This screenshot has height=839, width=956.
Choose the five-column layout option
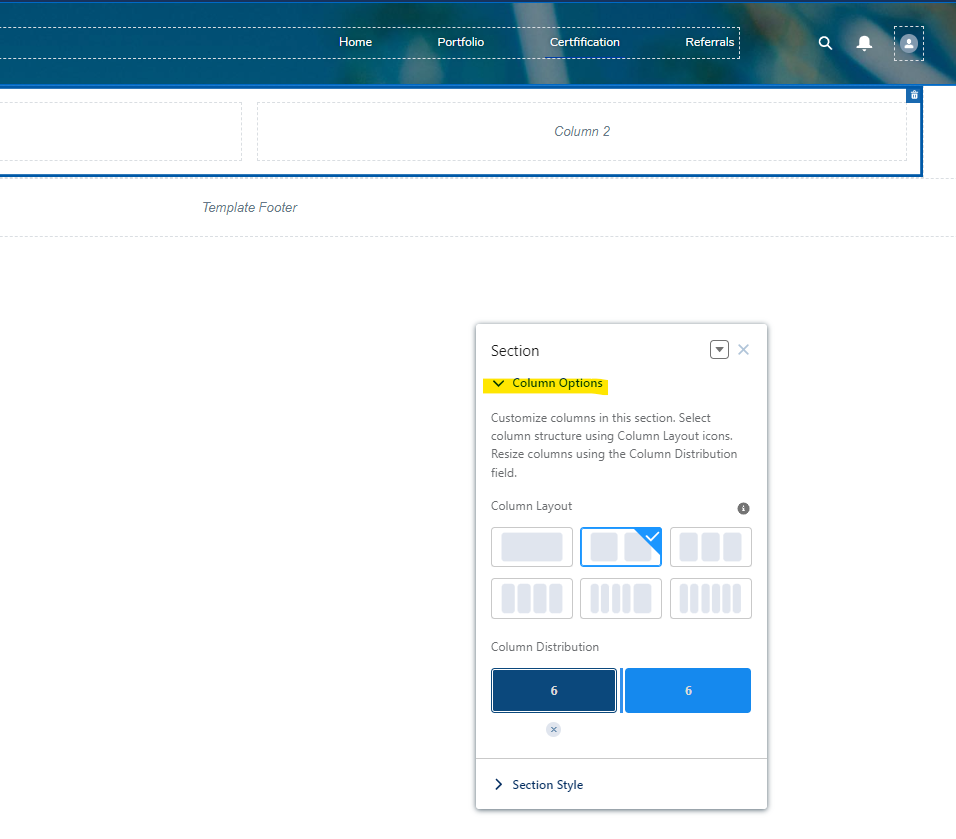(x=620, y=598)
